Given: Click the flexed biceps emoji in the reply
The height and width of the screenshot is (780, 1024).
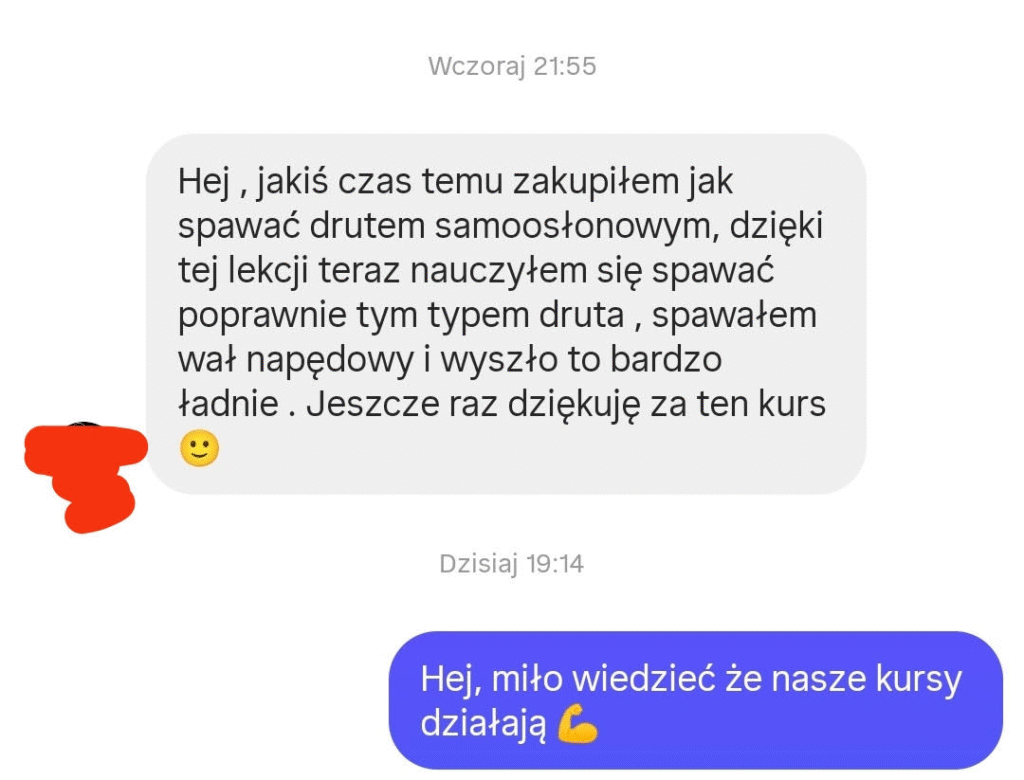Looking at the screenshot, I should 578,724.
